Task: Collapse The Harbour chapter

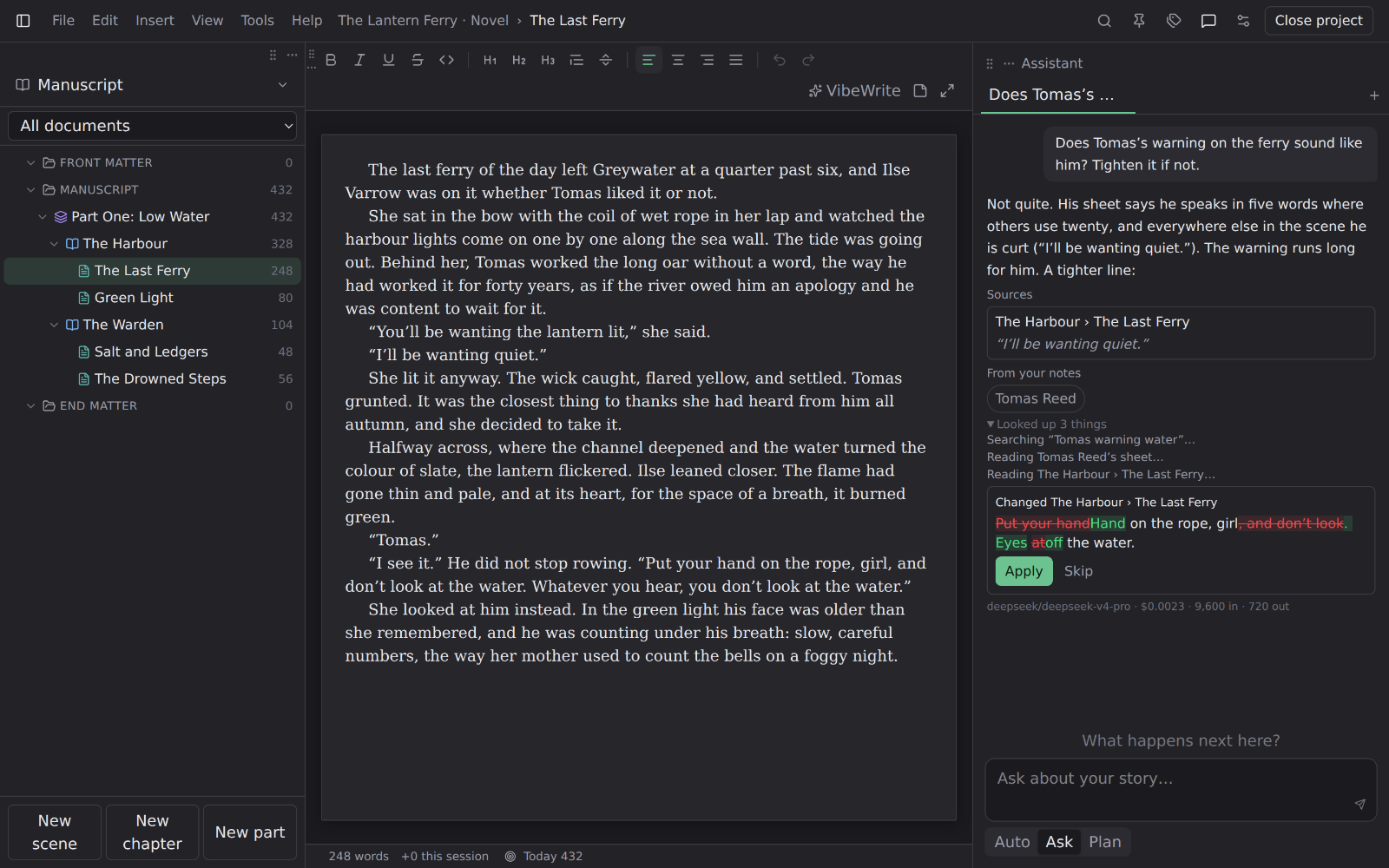Action: (54, 244)
